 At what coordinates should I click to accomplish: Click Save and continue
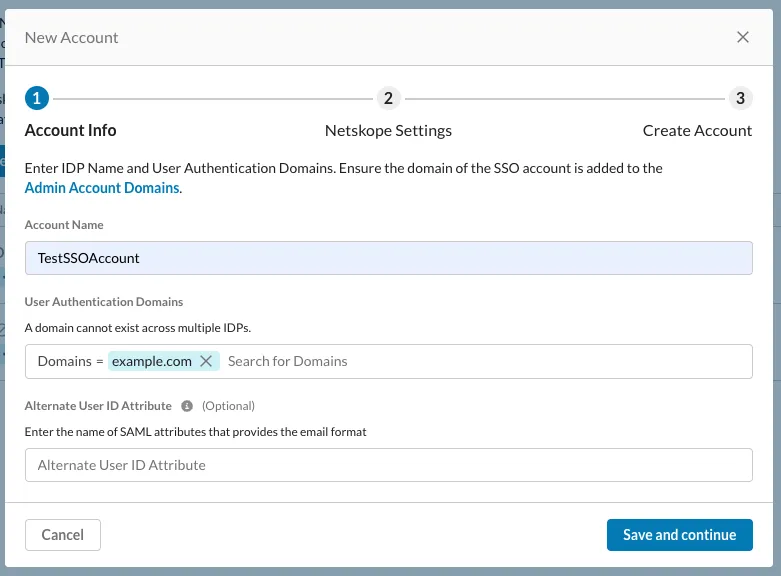(x=679, y=535)
